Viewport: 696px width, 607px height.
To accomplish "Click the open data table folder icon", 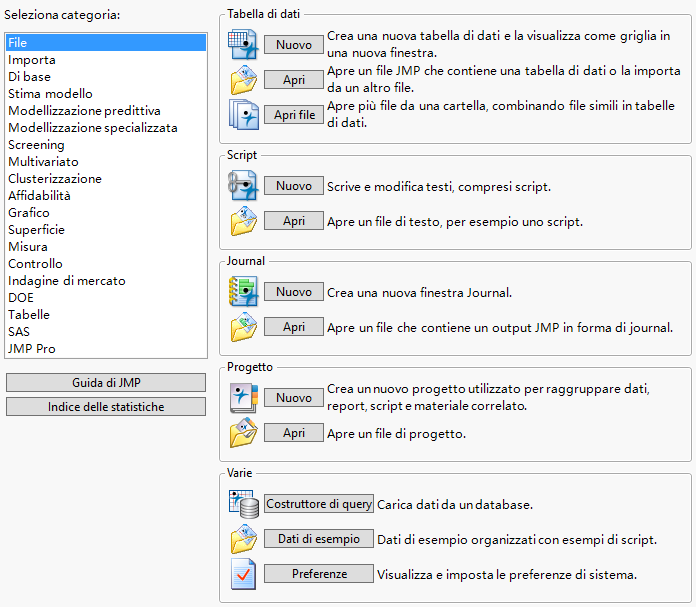I will 243,79.
